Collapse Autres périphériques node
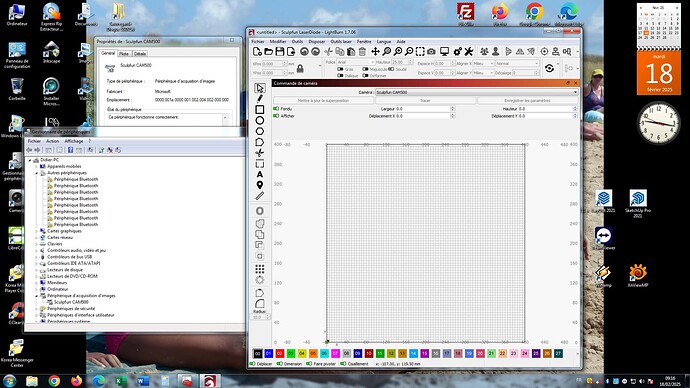The width and height of the screenshot is (690, 388). point(37,173)
